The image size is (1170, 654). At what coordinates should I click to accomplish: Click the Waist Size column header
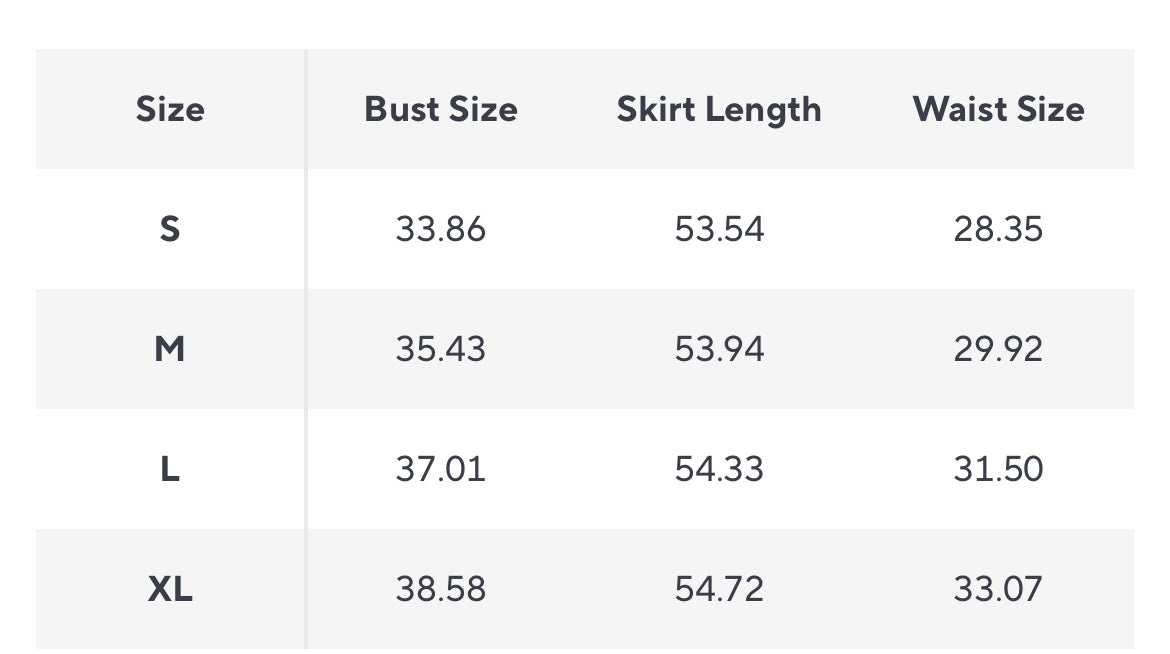[998, 109]
